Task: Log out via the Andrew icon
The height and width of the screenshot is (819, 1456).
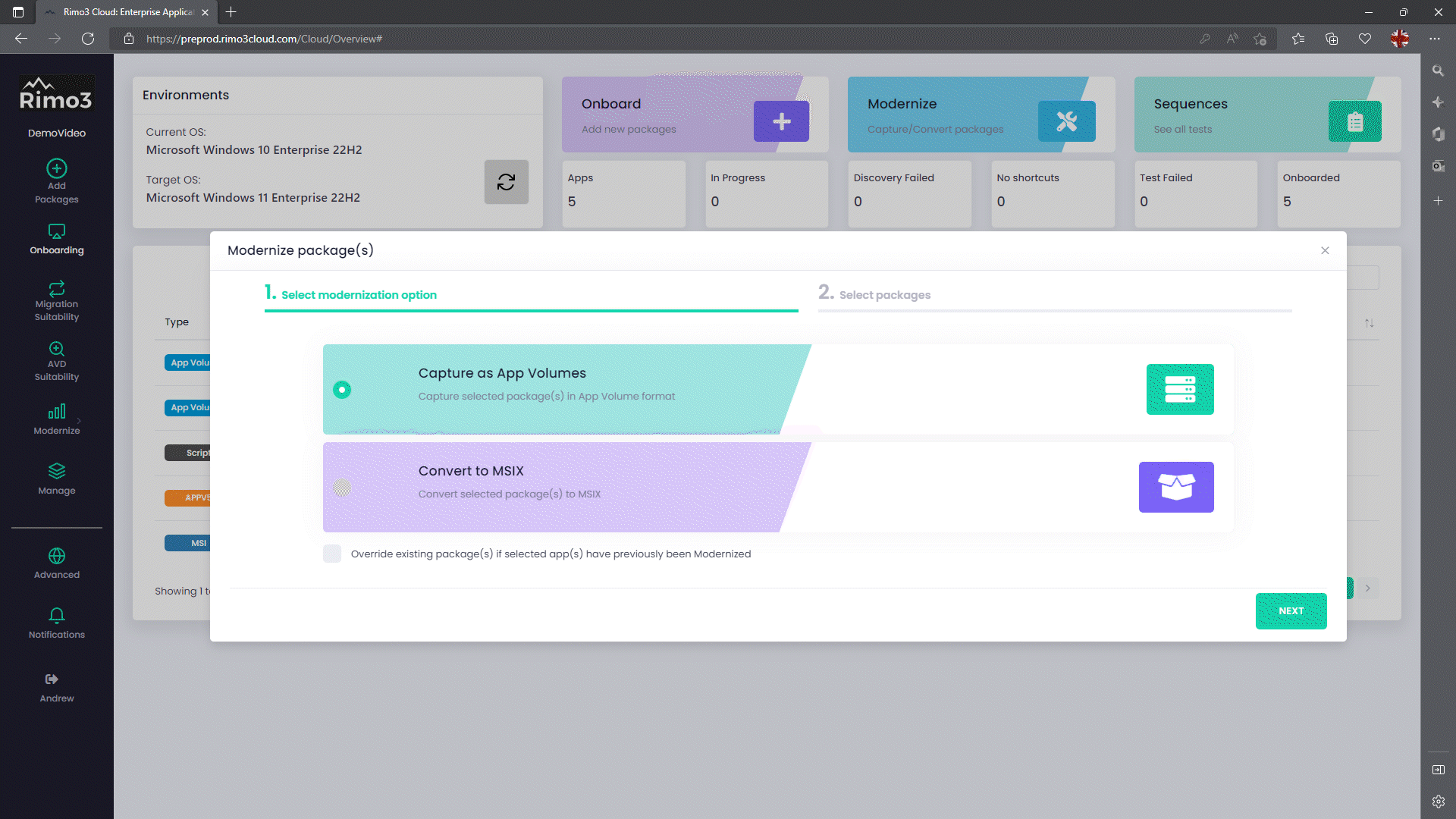Action: [52, 679]
